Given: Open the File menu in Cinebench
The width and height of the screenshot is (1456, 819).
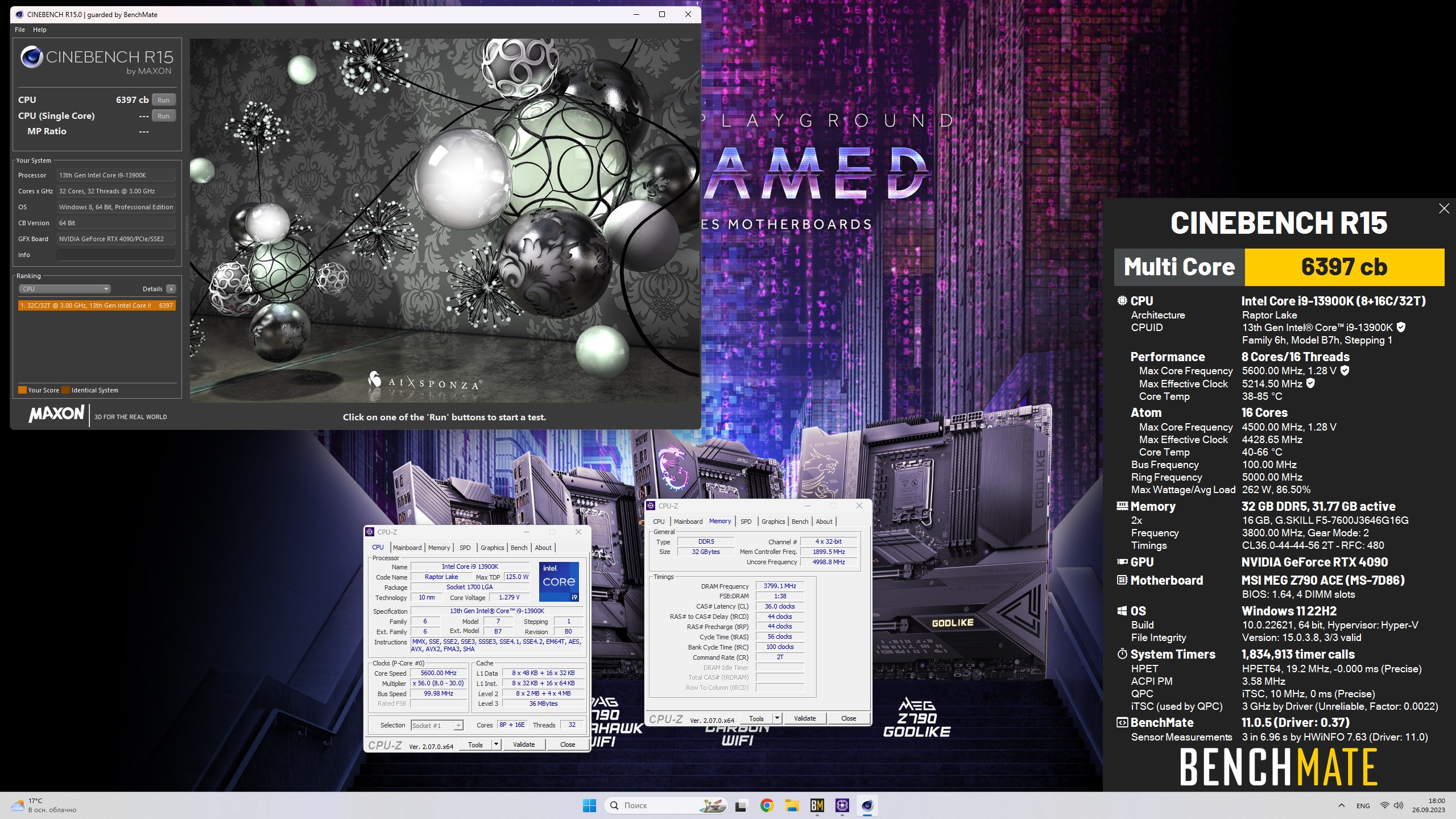Looking at the screenshot, I should pos(20,30).
